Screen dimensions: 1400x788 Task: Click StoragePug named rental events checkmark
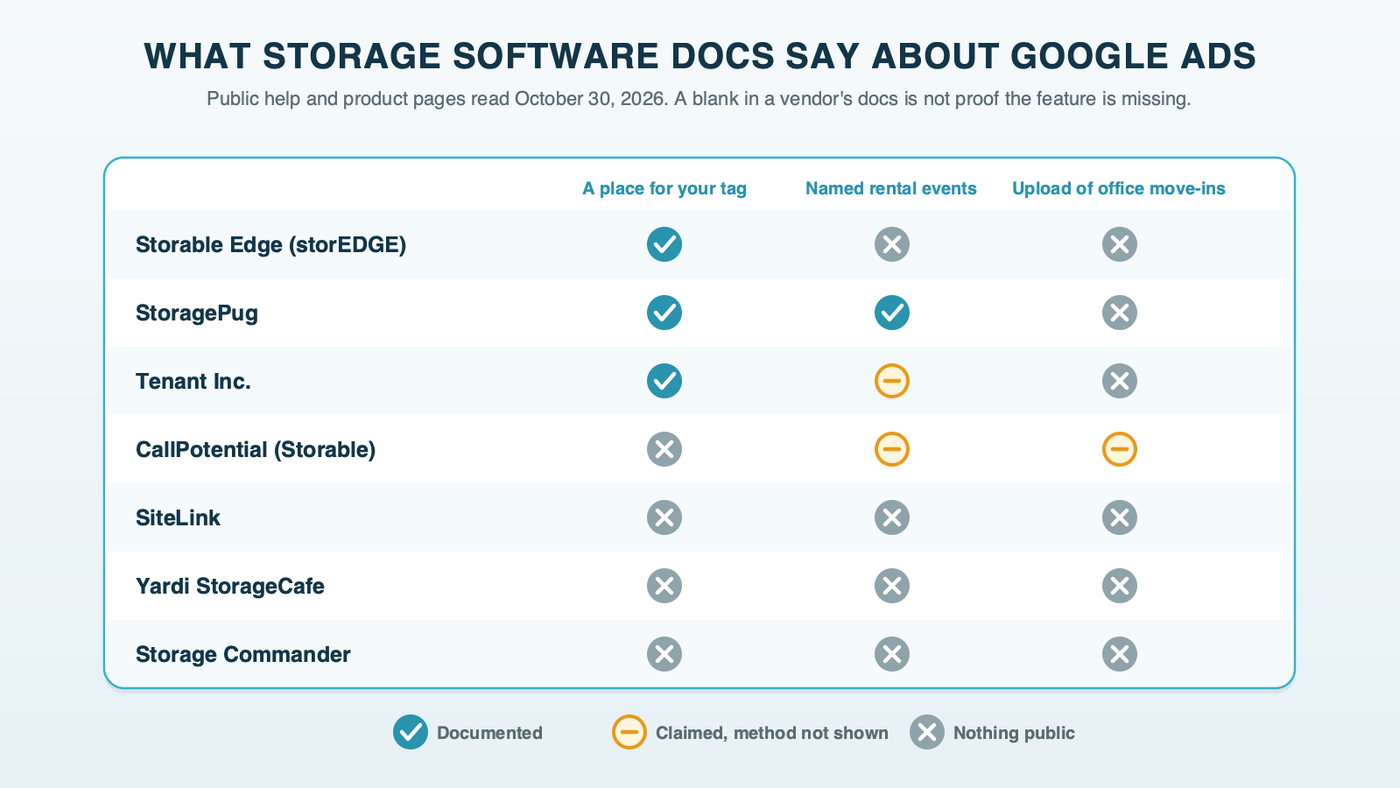click(892, 313)
